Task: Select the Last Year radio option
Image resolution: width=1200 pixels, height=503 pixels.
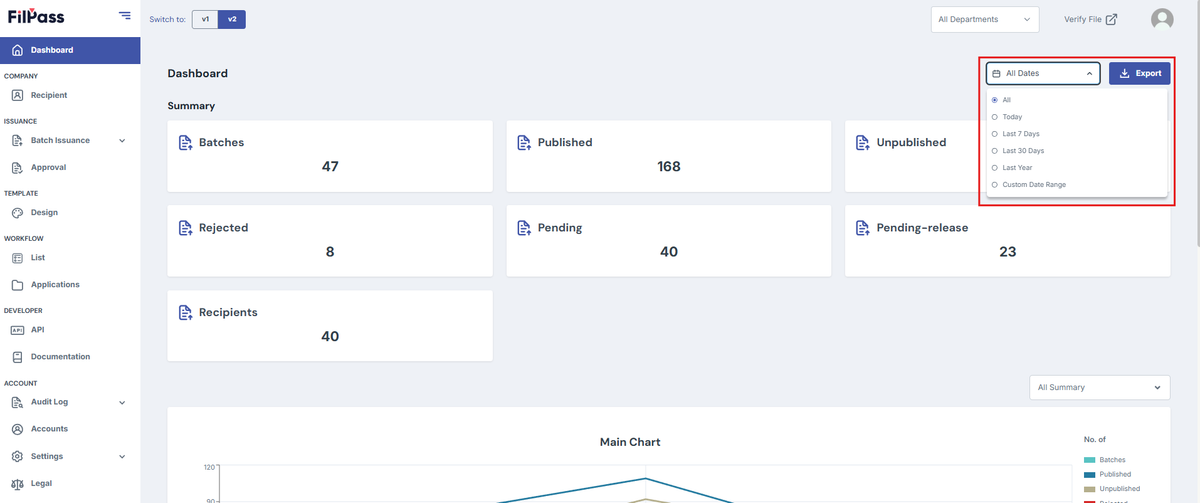Action: point(994,168)
